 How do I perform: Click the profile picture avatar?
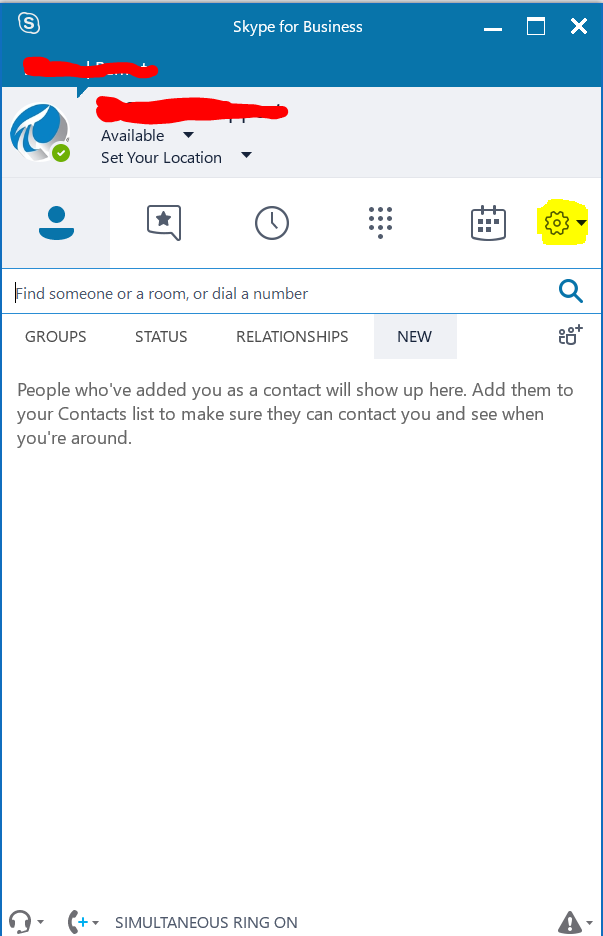(x=40, y=133)
